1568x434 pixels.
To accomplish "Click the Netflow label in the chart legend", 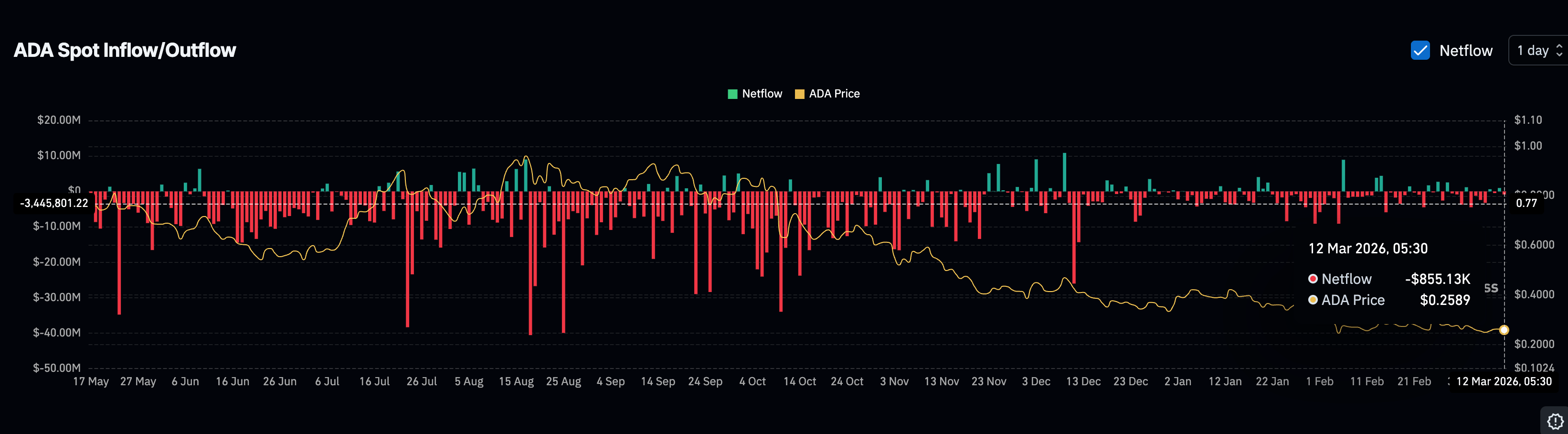I will coord(762,94).
